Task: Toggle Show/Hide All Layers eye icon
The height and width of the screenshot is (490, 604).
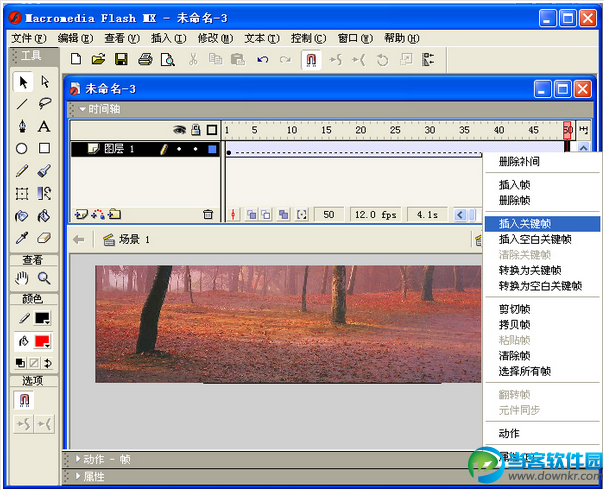Action: click(179, 130)
